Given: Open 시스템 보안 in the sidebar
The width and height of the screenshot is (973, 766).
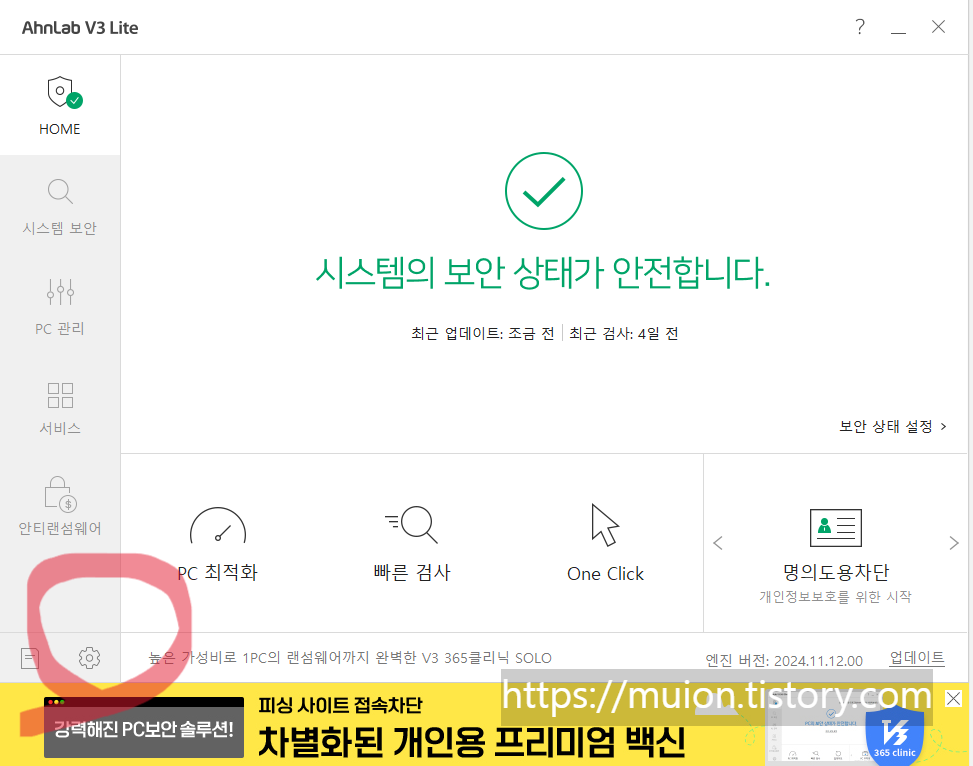Looking at the screenshot, I should [x=60, y=207].
